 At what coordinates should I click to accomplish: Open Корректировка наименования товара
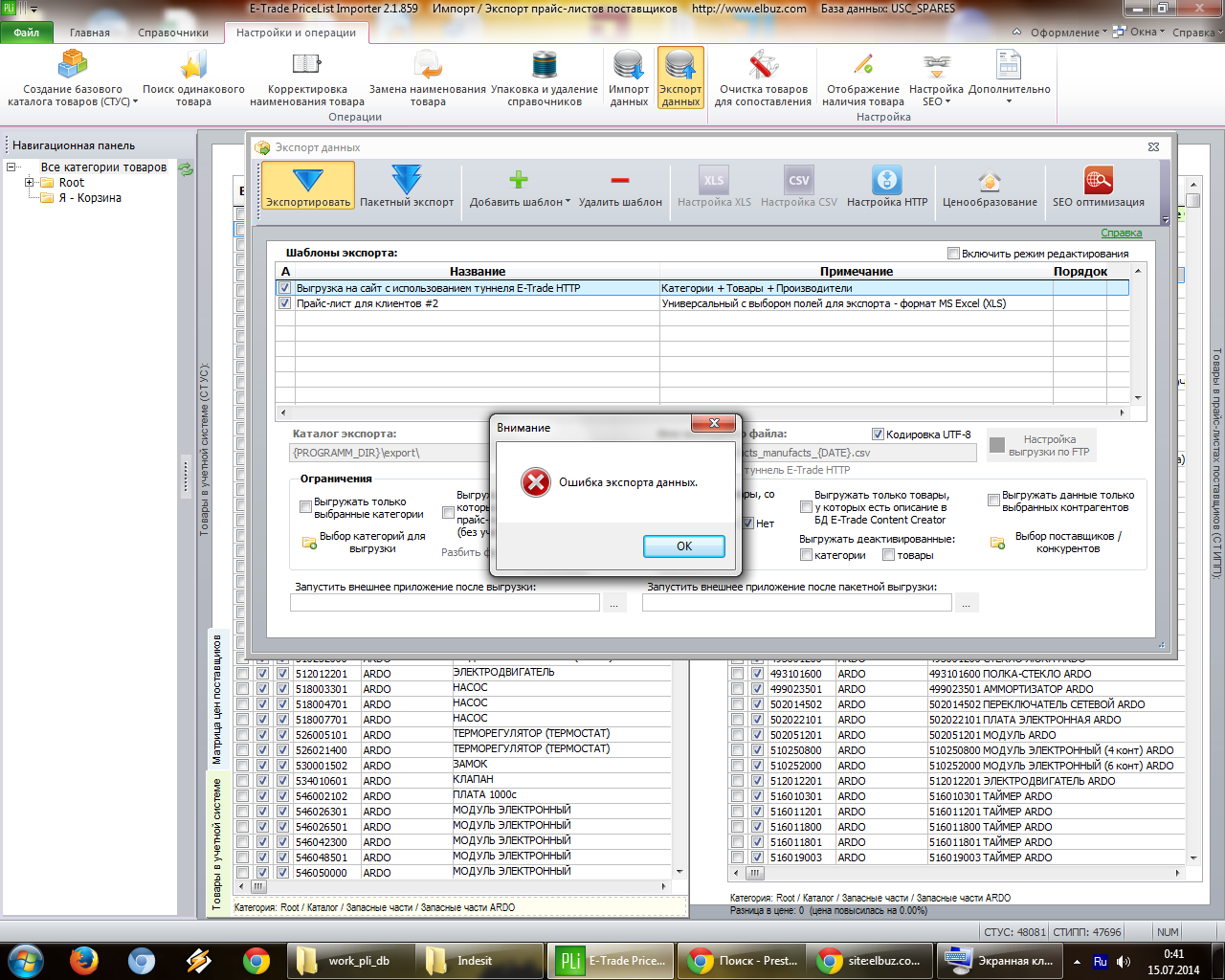coord(307,78)
